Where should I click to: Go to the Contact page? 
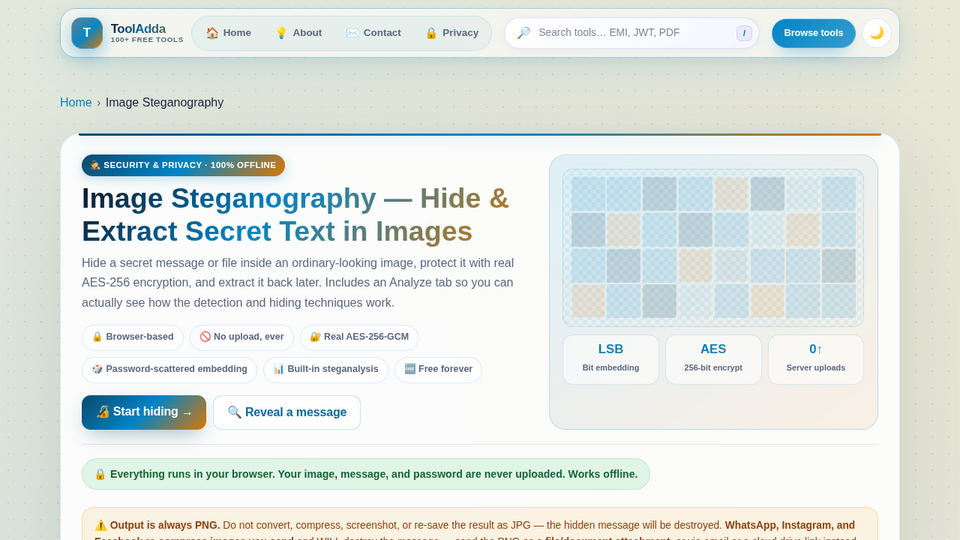point(373,33)
